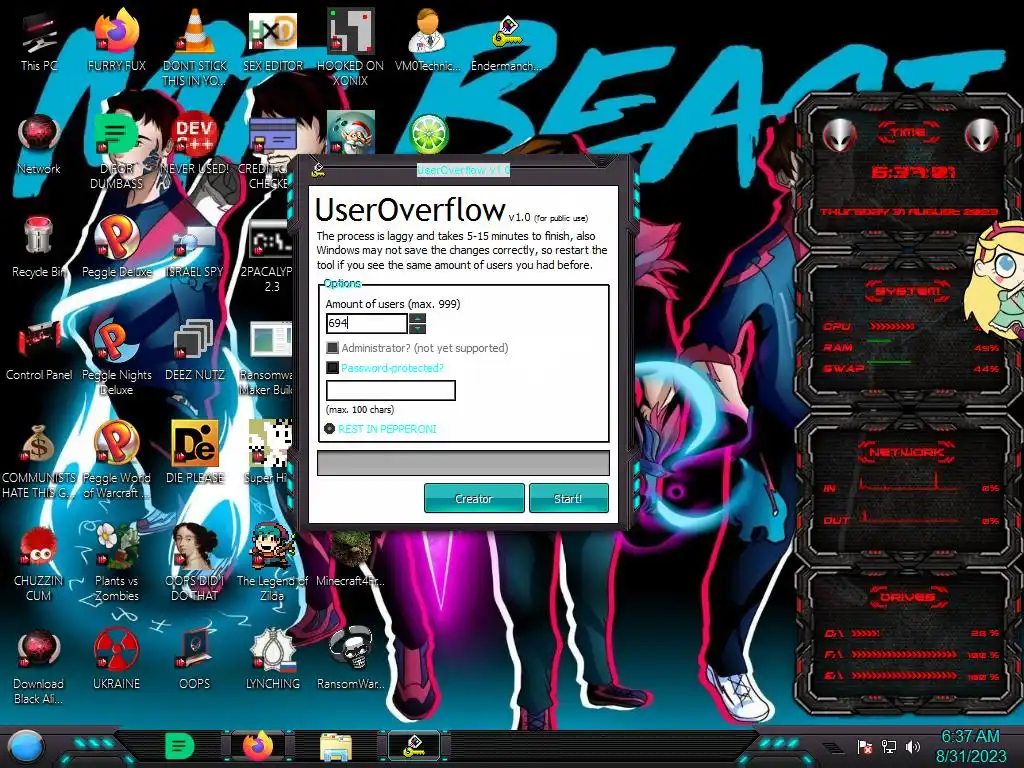Viewport: 1024px width, 768px height.
Task: Open the OOPS laptop icon
Action: (x=195, y=660)
